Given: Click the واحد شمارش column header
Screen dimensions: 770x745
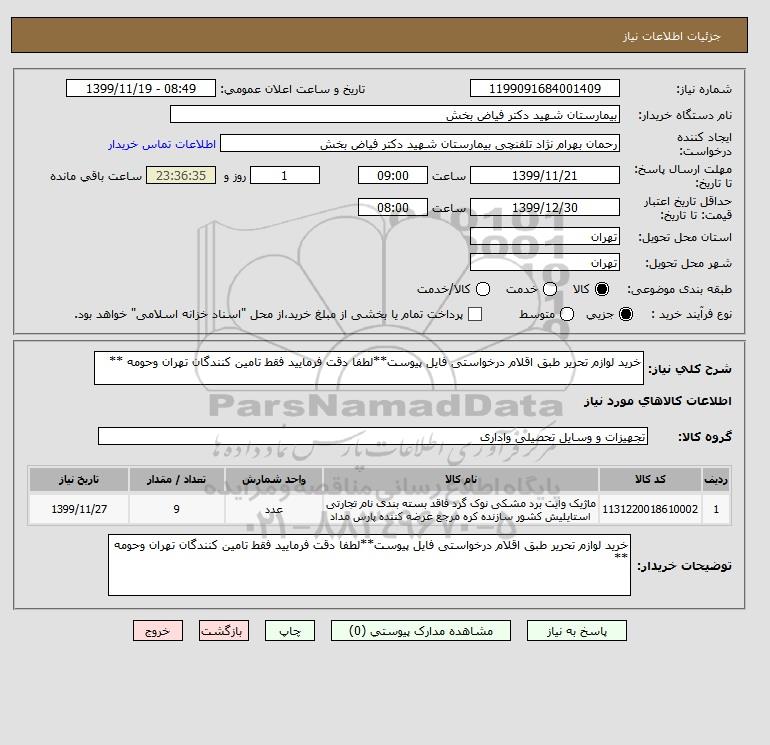Looking at the screenshot, I should click(x=274, y=479).
